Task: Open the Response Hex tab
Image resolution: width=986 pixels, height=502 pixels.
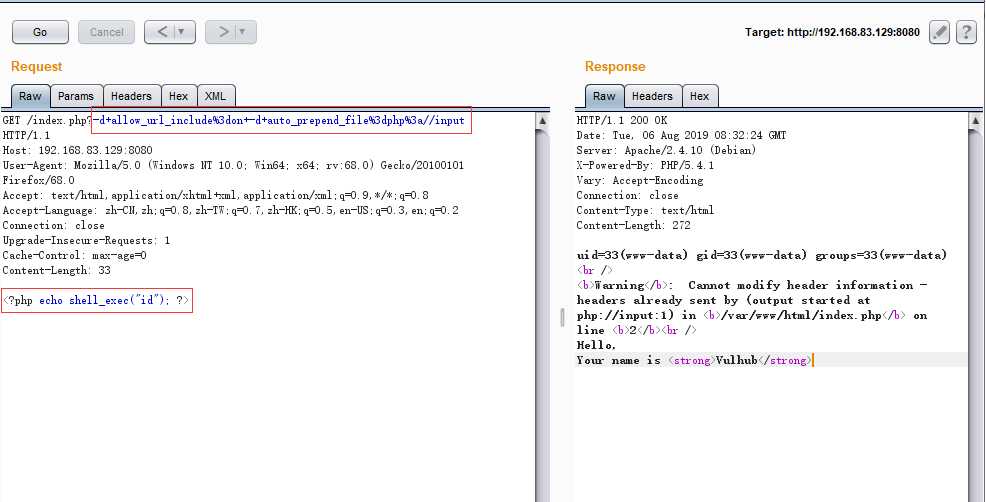Action: click(x=699, y=96)
